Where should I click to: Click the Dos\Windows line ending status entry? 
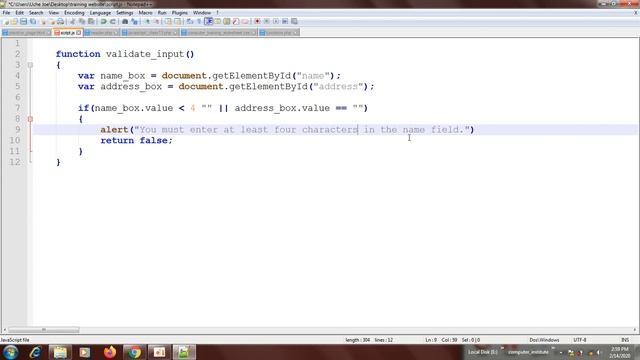tap(544, 340)
